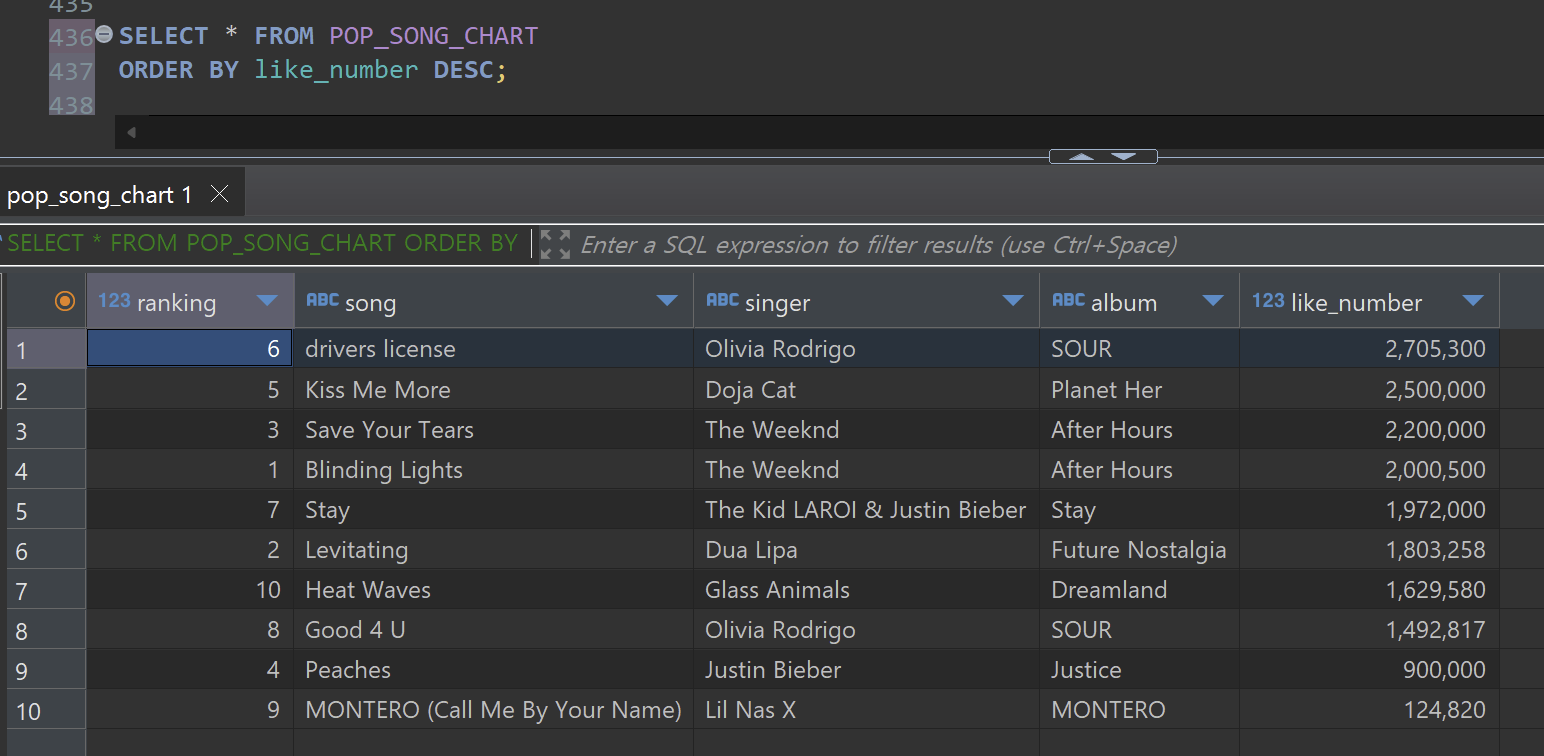Click the ABC type icon on album column
Screen dimensions: 1544x756
pos(1068,300)
